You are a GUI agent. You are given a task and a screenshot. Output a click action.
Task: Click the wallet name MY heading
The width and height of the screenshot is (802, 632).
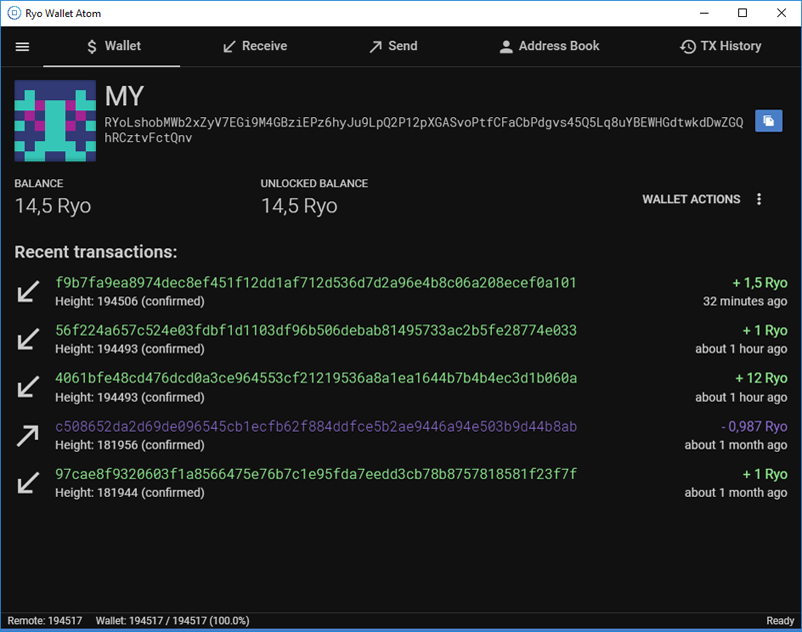tap(124, 96)
